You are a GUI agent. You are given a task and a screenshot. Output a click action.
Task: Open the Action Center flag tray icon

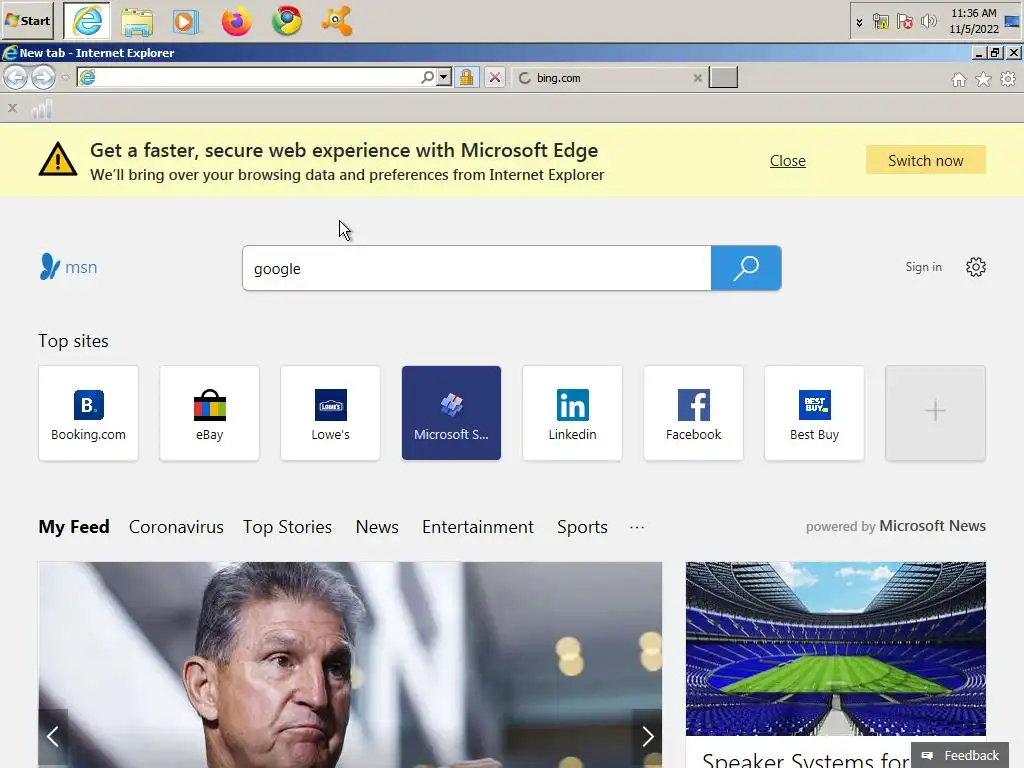[904, 22]
